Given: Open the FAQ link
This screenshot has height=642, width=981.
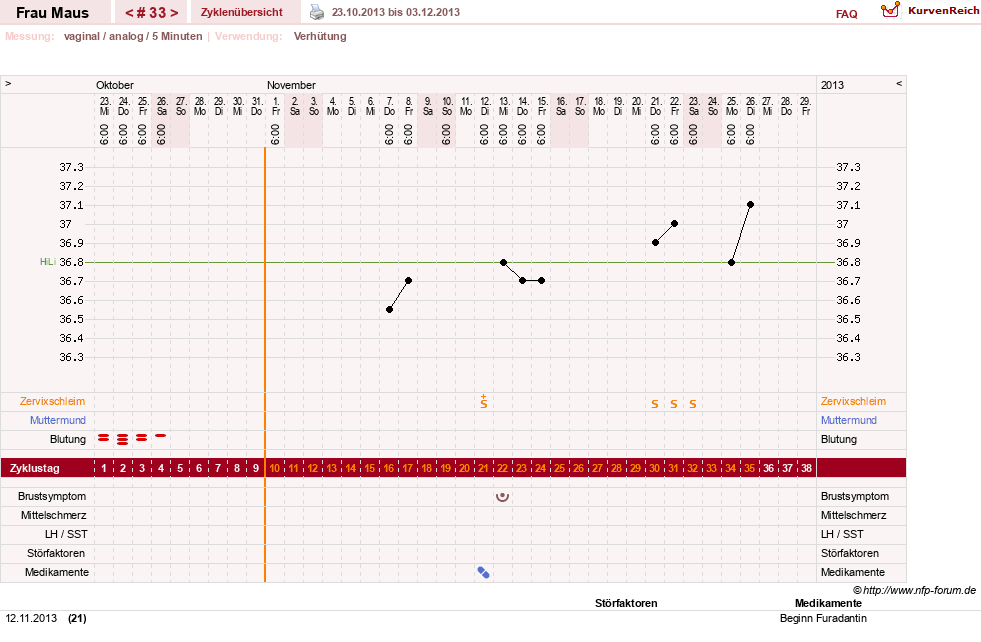Looking at the screenshot, I should pos(846,14).
